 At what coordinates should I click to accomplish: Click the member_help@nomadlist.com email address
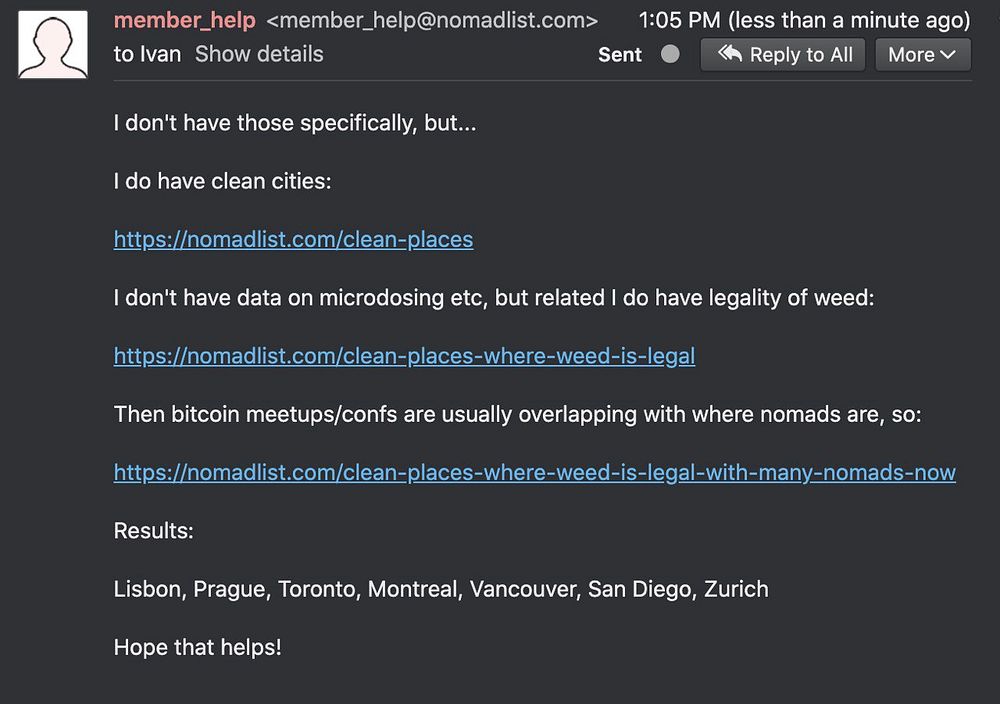click(x=432, y=20)
